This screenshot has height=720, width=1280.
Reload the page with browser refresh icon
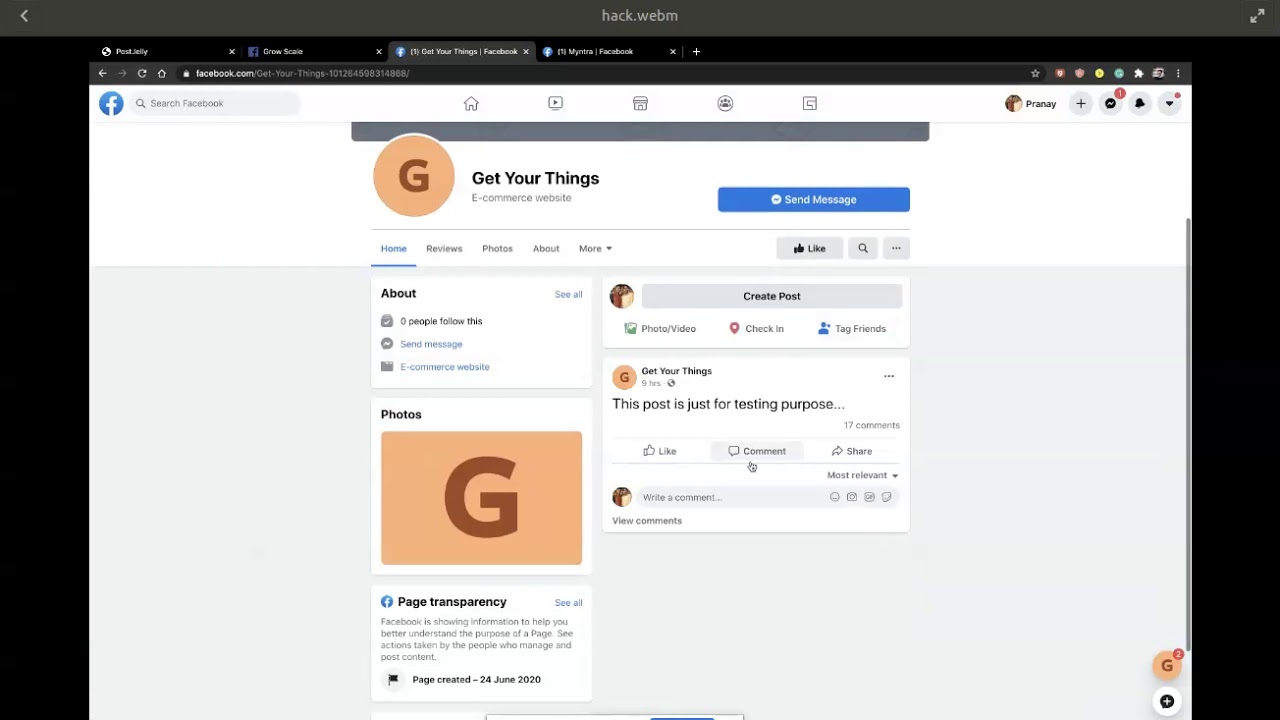[x=142, y=73]
